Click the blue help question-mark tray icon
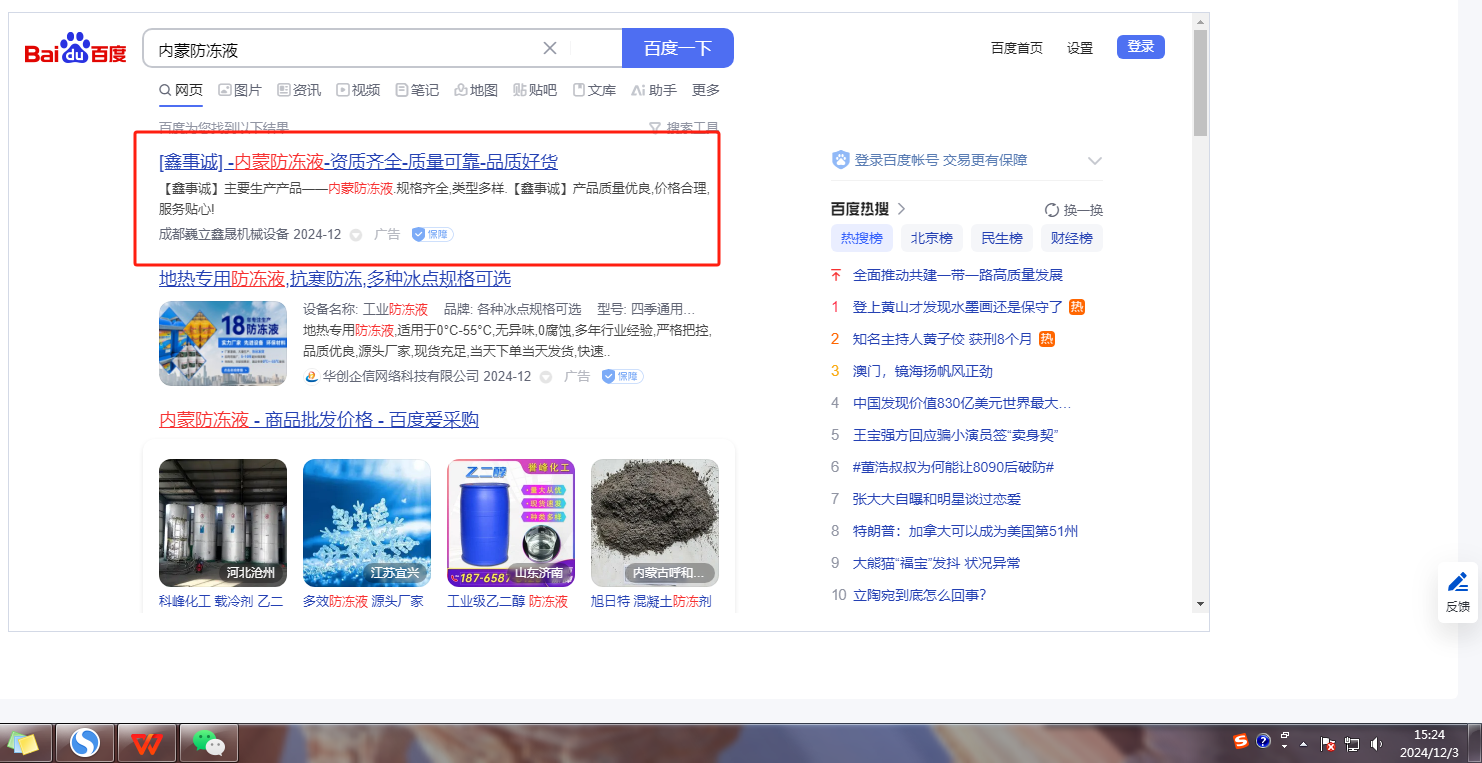 click(1263, 742)
